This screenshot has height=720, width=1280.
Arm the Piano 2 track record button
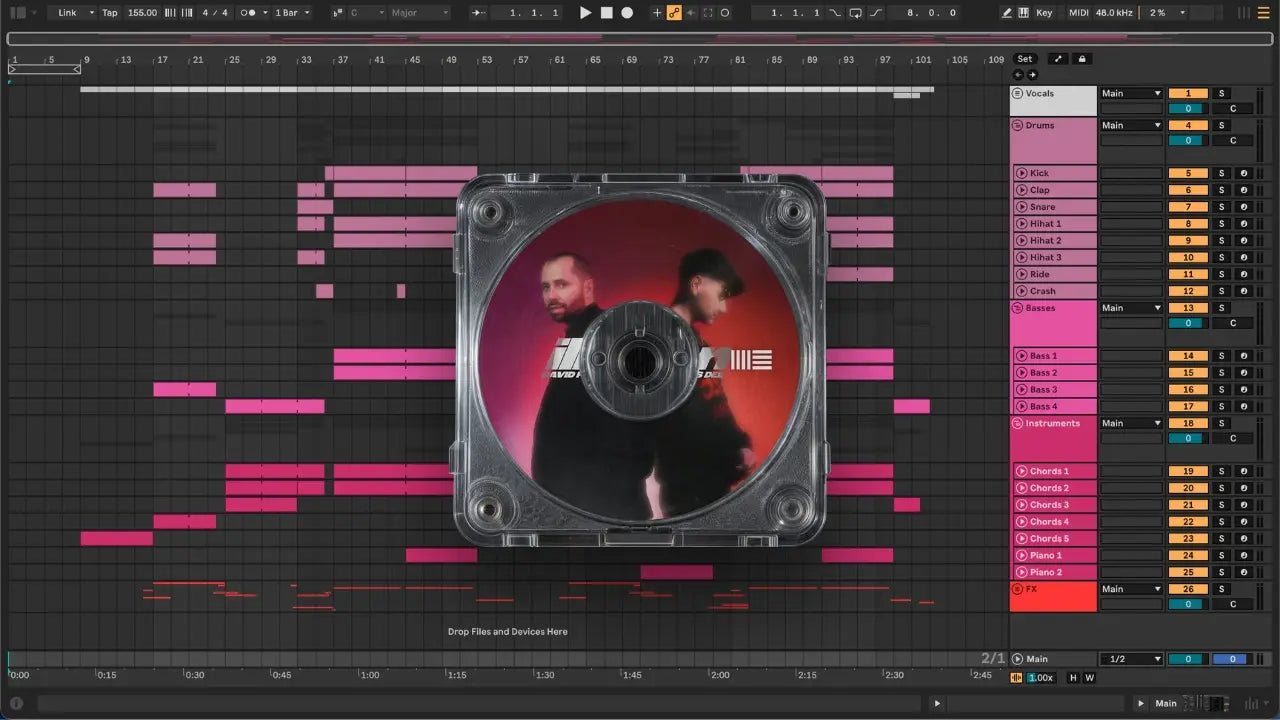(1244, 573)
